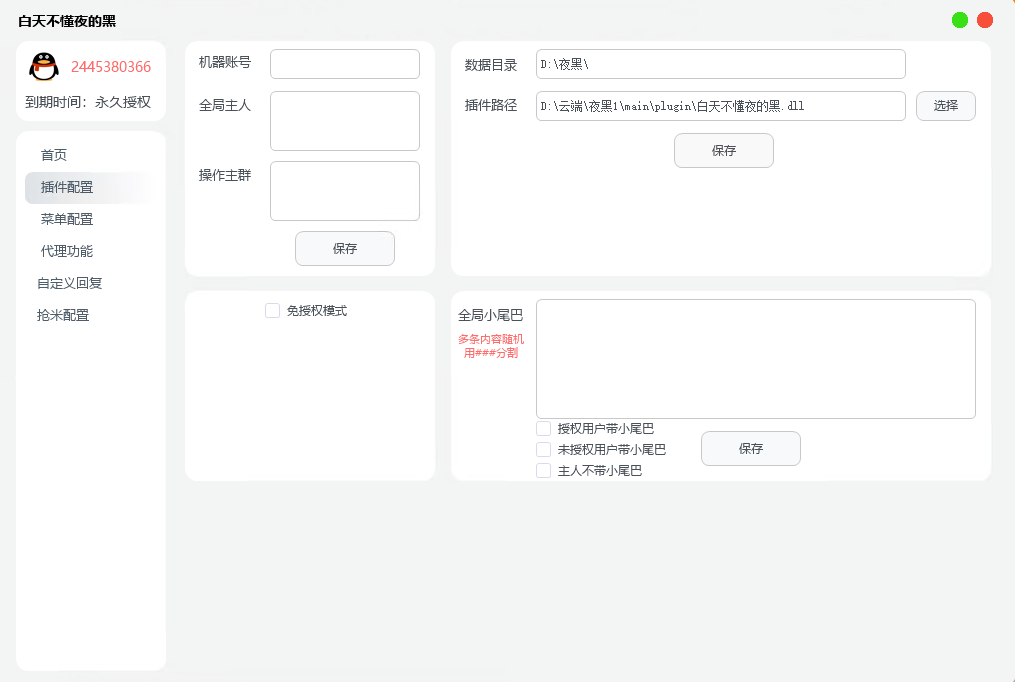The height and width of the screenshot is (682, 1015).
Task: Open the 自定义回复 custom reply page
Action: 68,283
